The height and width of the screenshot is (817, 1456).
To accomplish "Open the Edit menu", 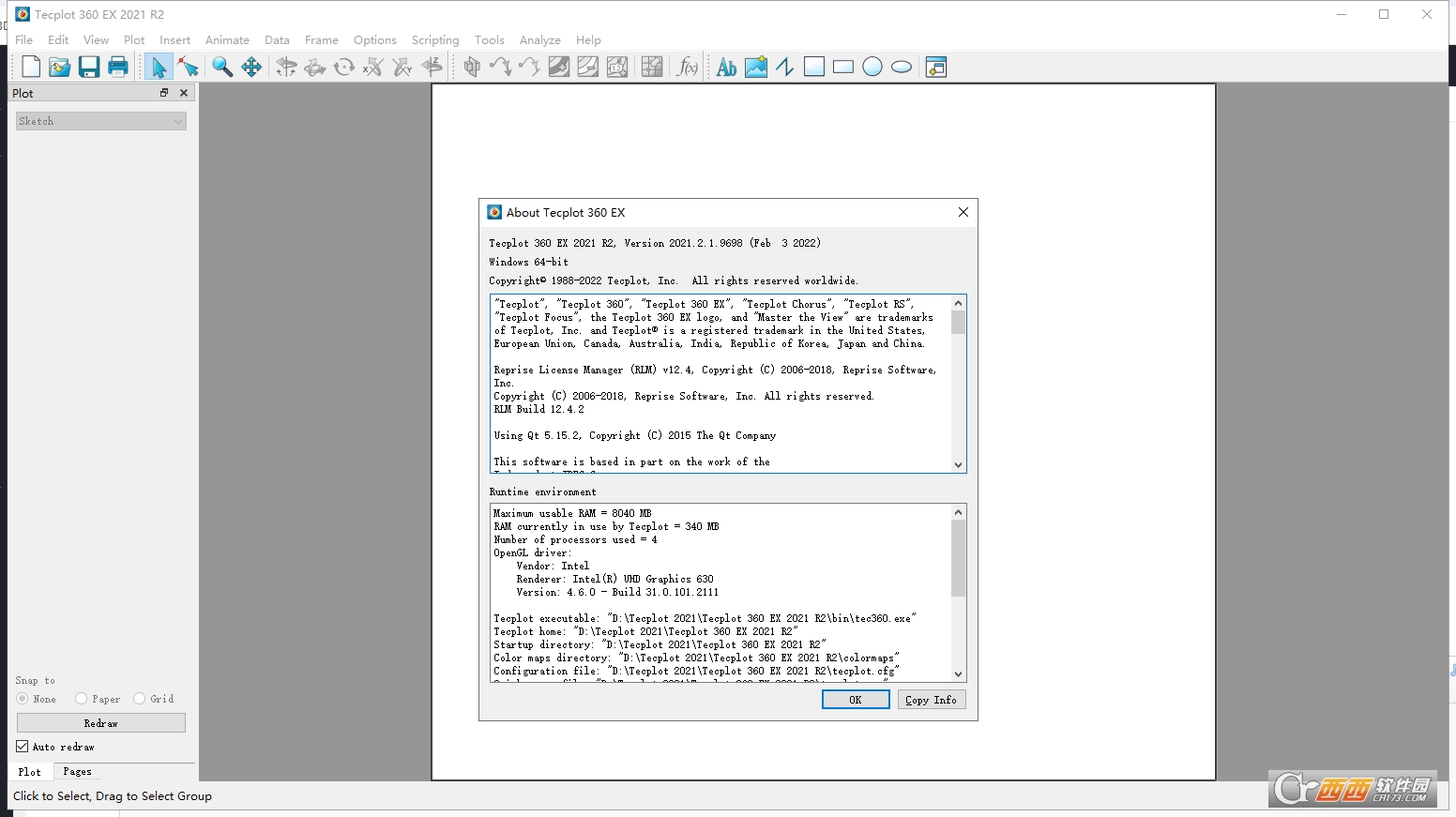I will point(58,40).
